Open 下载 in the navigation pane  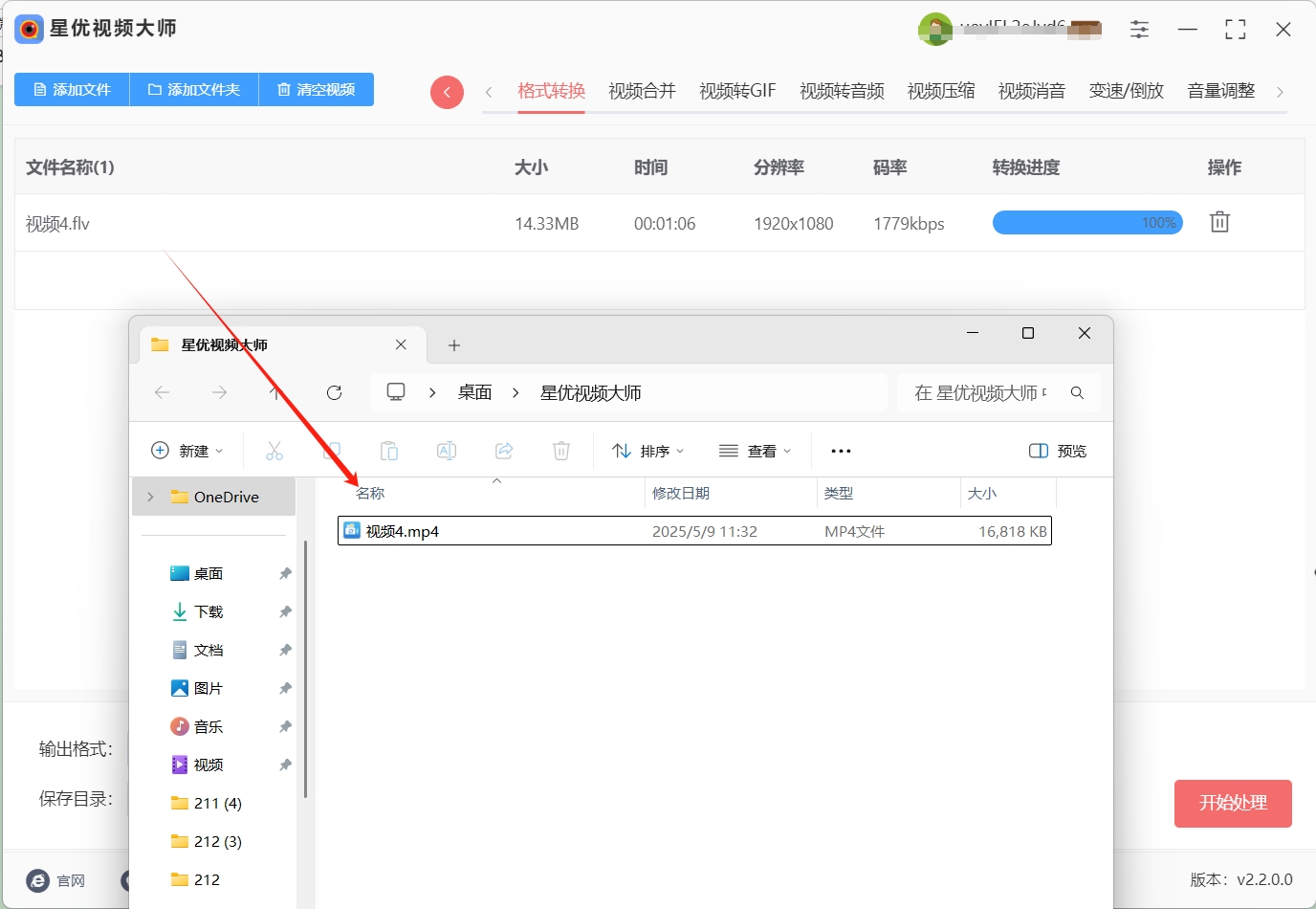208,611
